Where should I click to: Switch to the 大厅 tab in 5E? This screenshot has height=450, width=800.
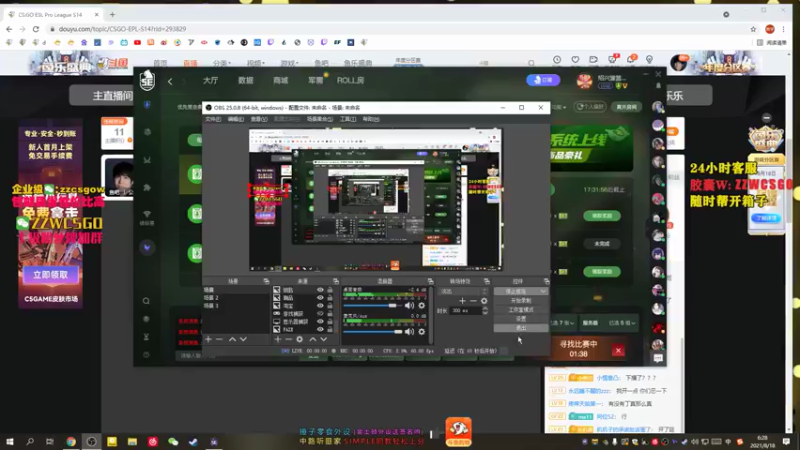coord(210,81)
